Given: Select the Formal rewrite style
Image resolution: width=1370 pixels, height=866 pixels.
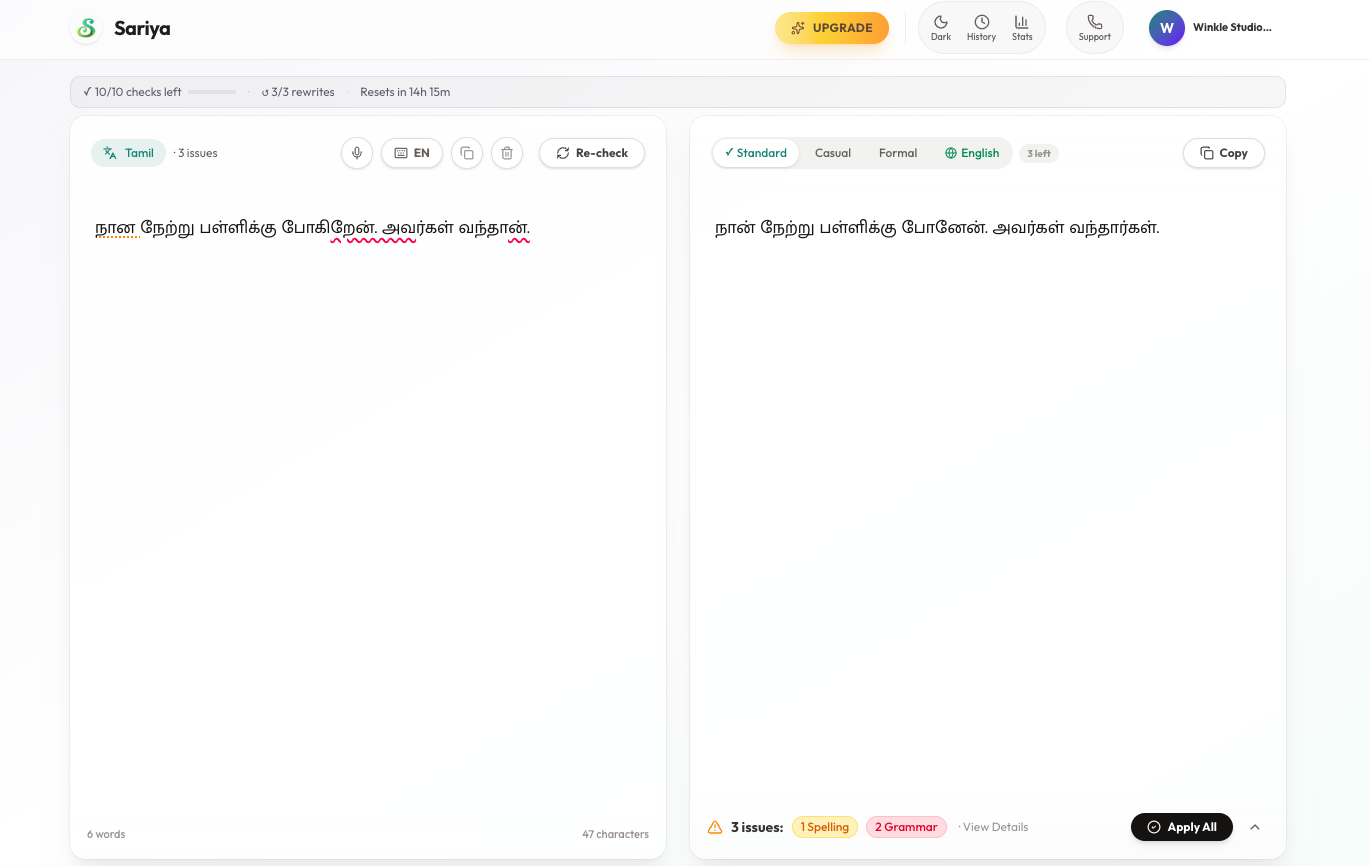Looking at the screenshot, I should (x=898, y=153).
